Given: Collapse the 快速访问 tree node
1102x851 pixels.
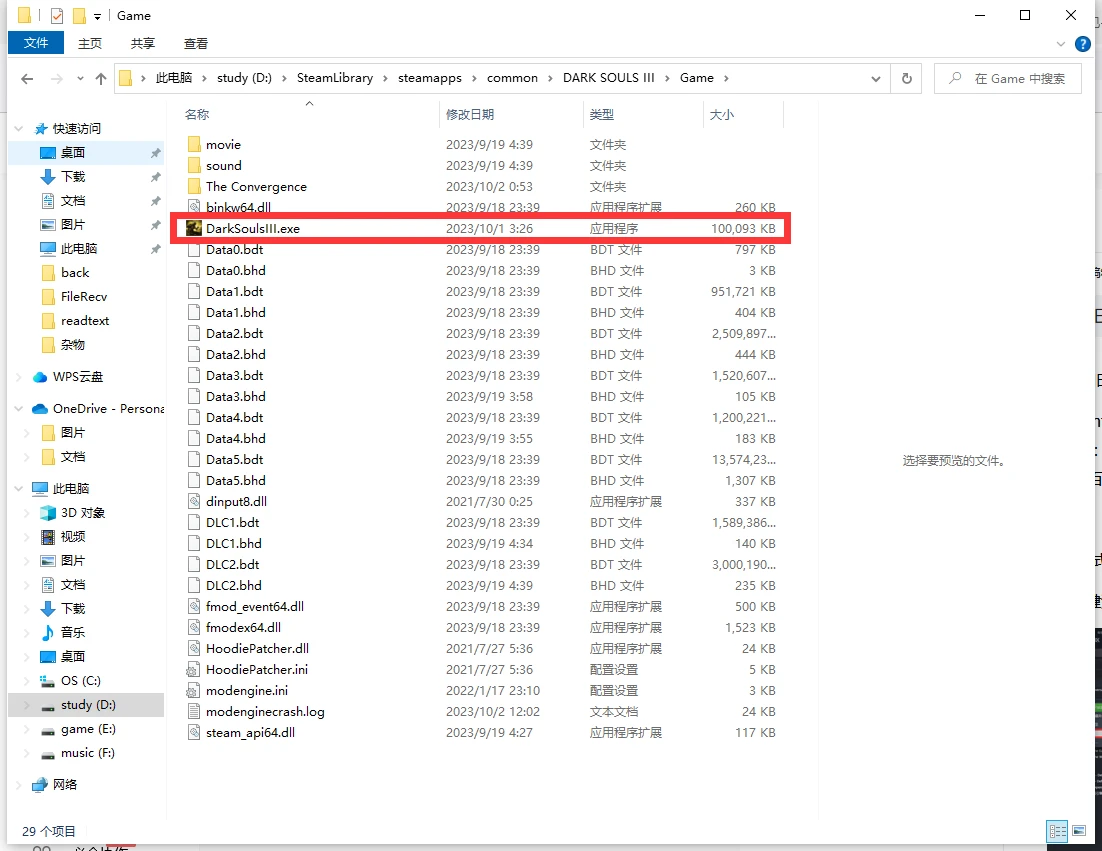Looking at the screenshot, I should 19,129.
